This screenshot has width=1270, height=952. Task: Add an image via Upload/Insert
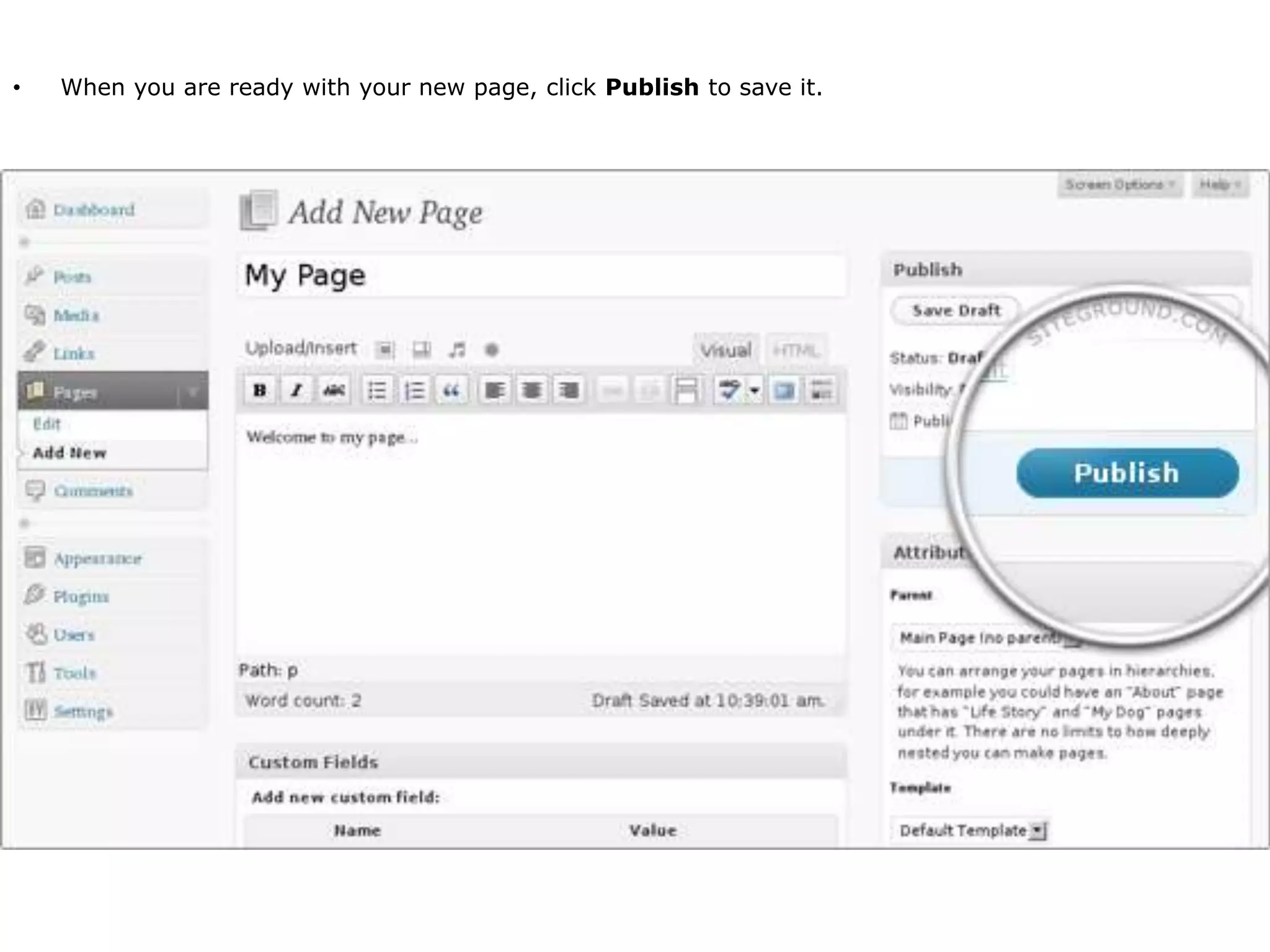(x=384, y=350)
